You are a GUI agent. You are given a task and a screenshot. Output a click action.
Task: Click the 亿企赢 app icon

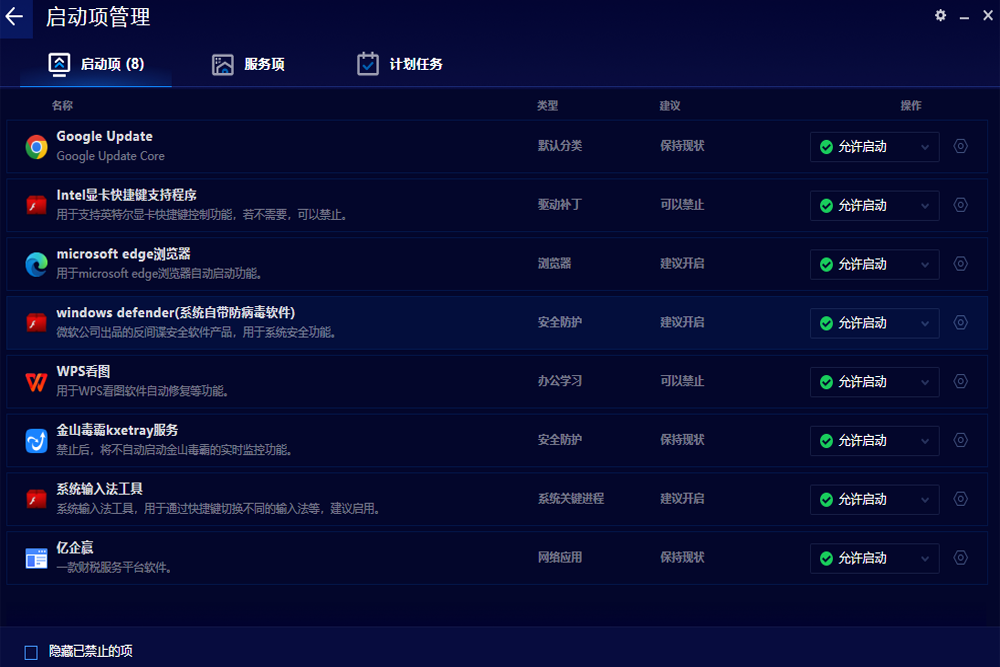(37, 558)
